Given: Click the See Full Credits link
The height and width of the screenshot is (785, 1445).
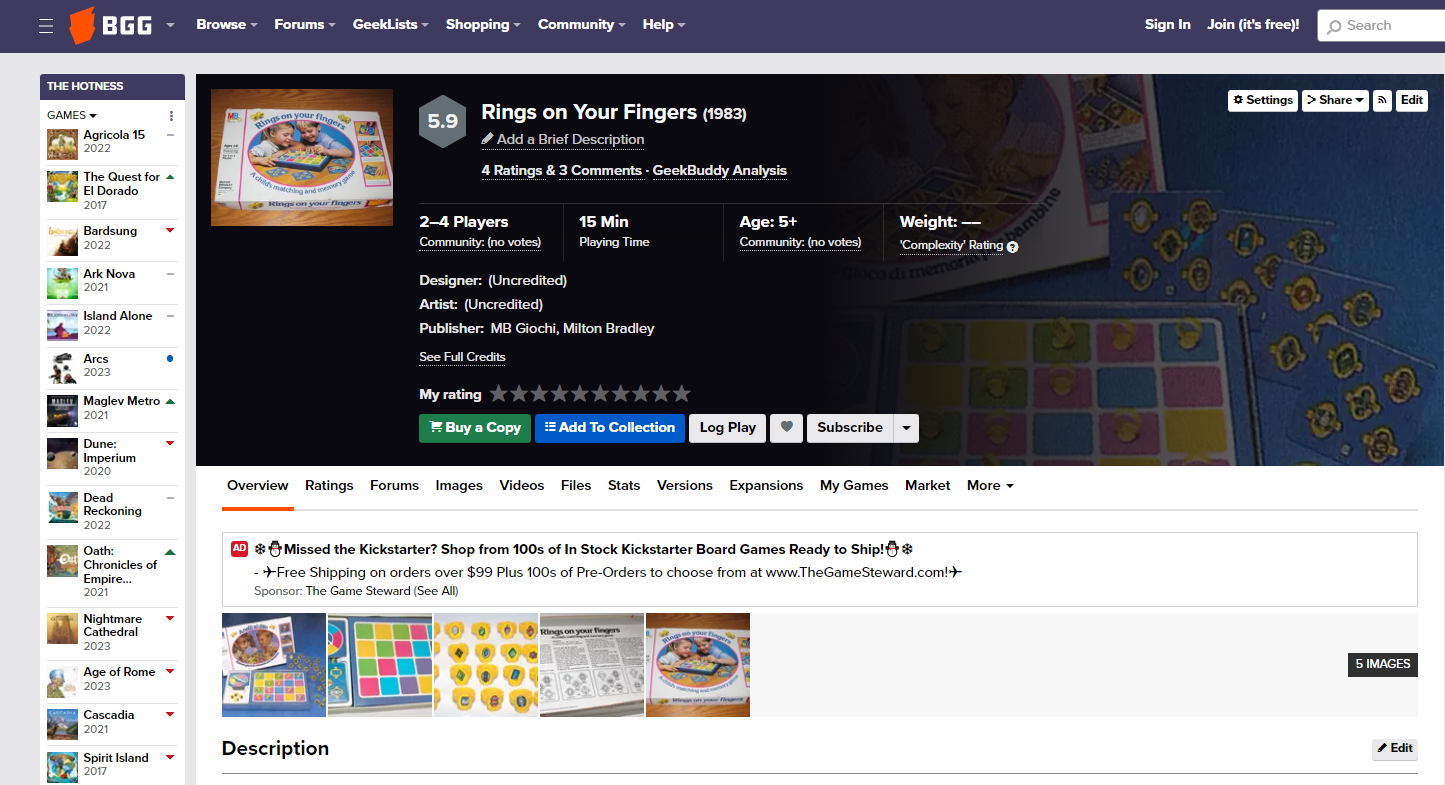Looking at the screenshot, I should 462,357.
